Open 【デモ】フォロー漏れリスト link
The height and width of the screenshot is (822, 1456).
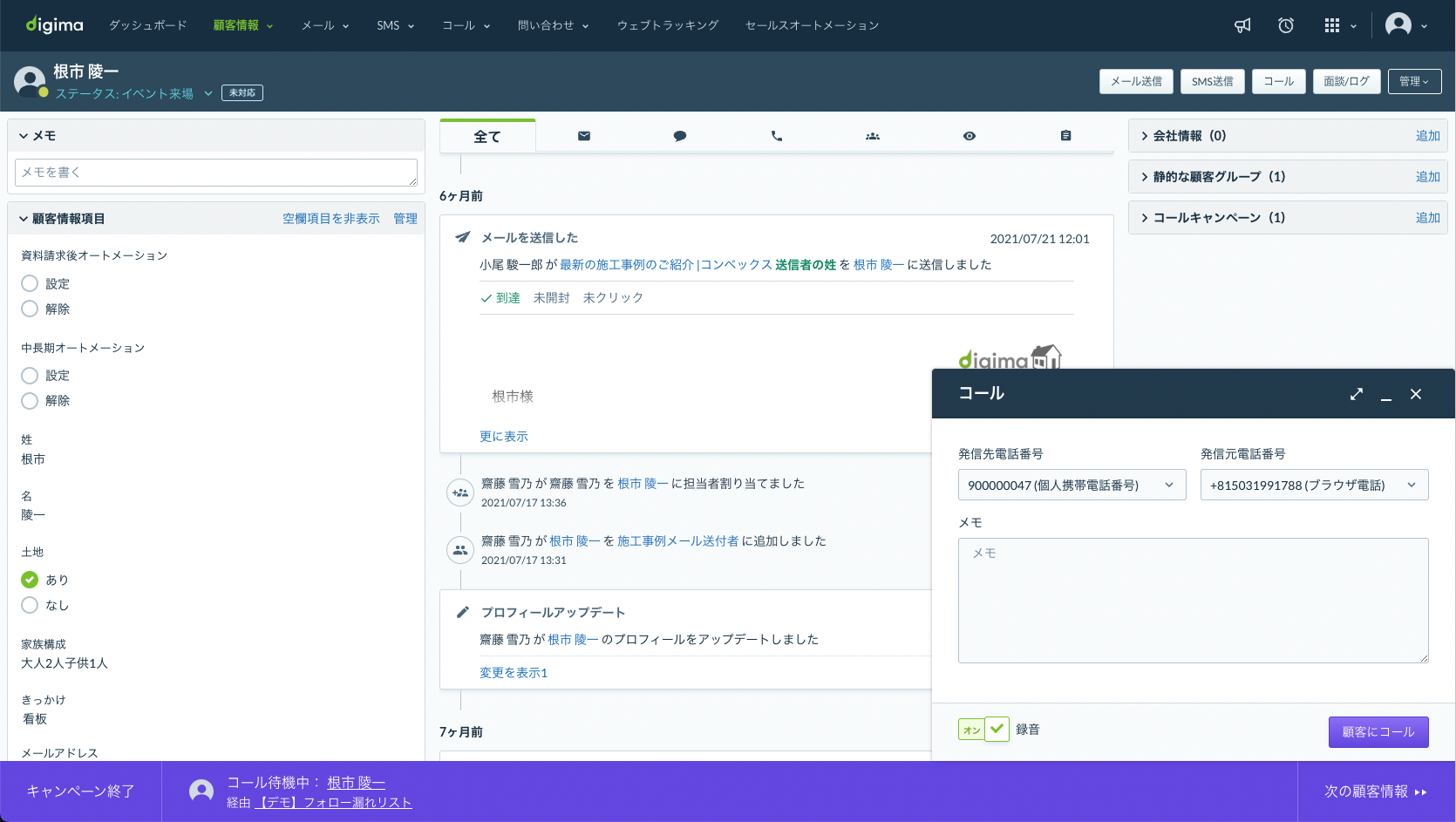pos(333,803)
